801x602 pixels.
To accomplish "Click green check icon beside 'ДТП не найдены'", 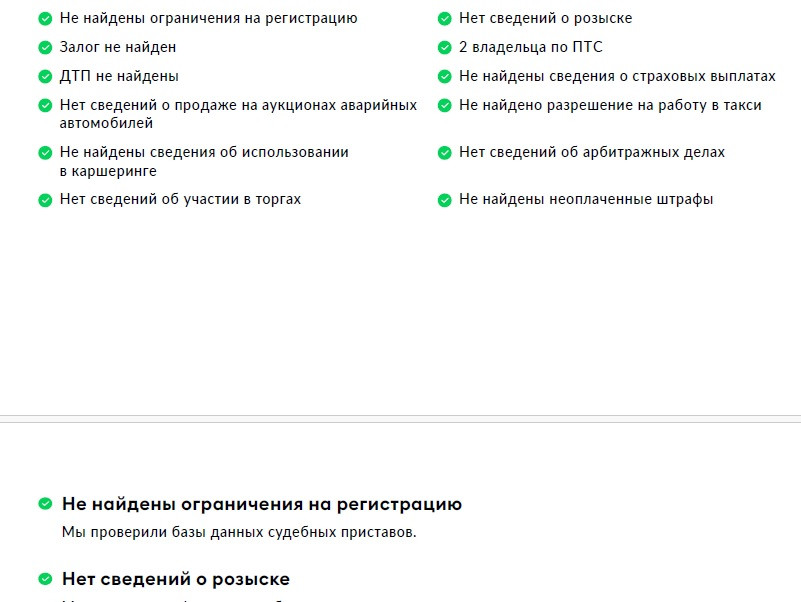I will click(45, 77).
